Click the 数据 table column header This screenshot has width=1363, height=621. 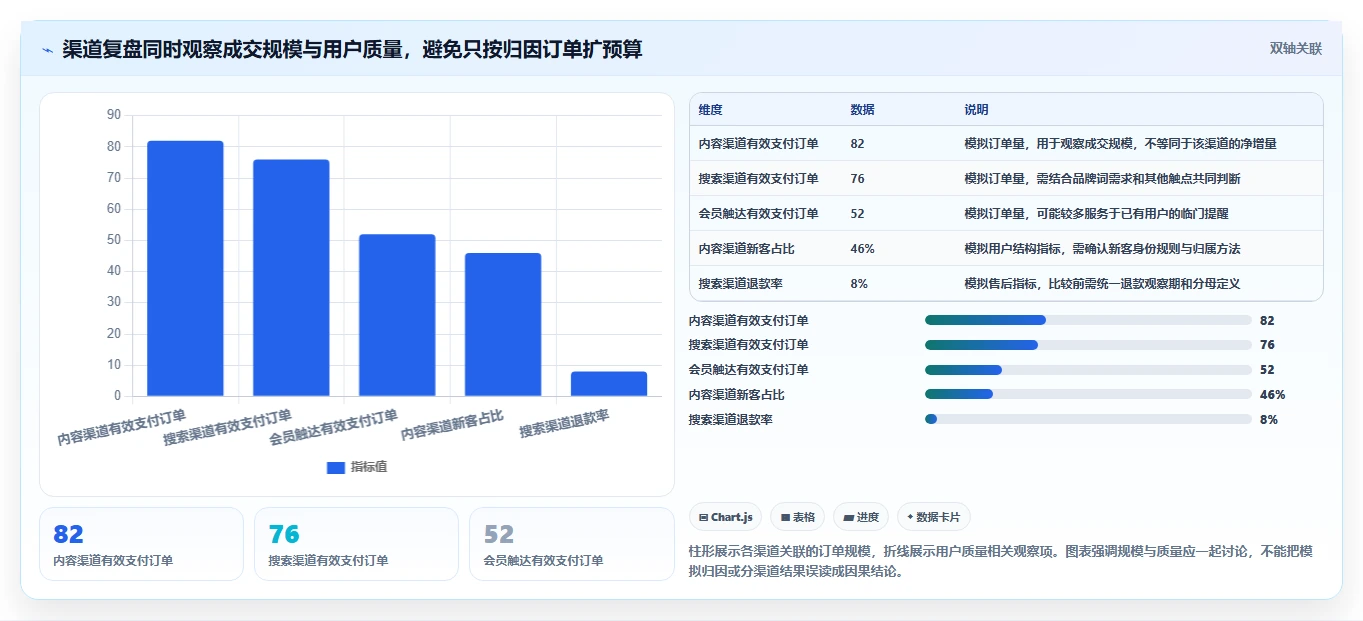pyautogui.click(x=862, y=109)
